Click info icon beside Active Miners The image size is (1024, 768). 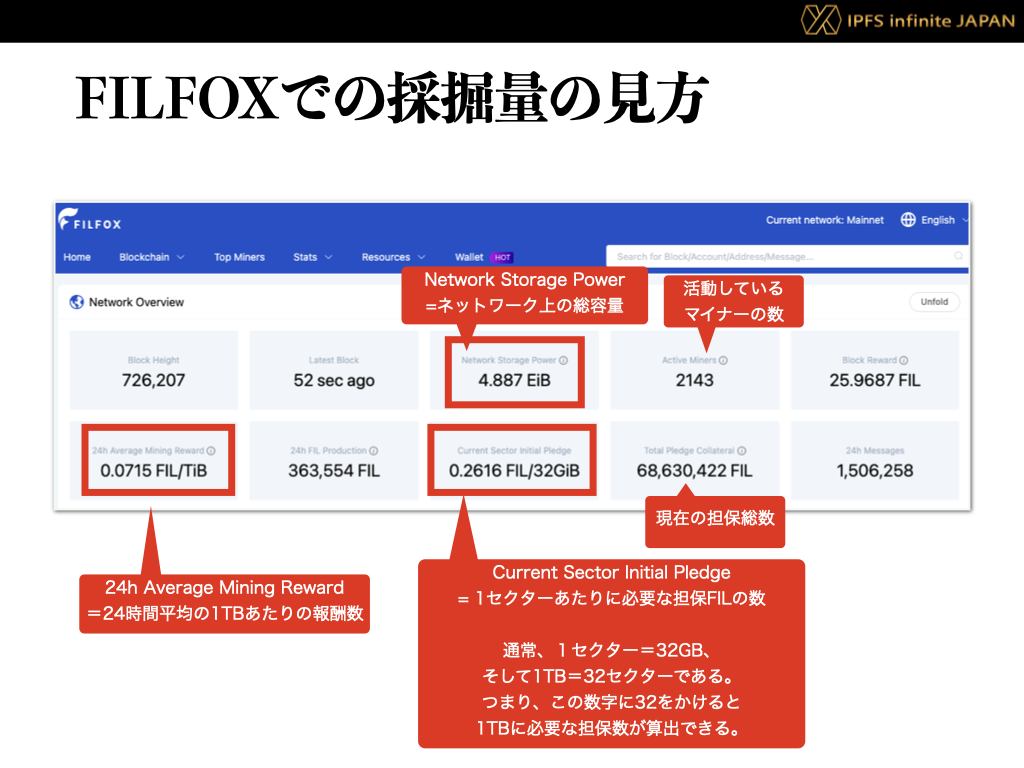point(724,360)
